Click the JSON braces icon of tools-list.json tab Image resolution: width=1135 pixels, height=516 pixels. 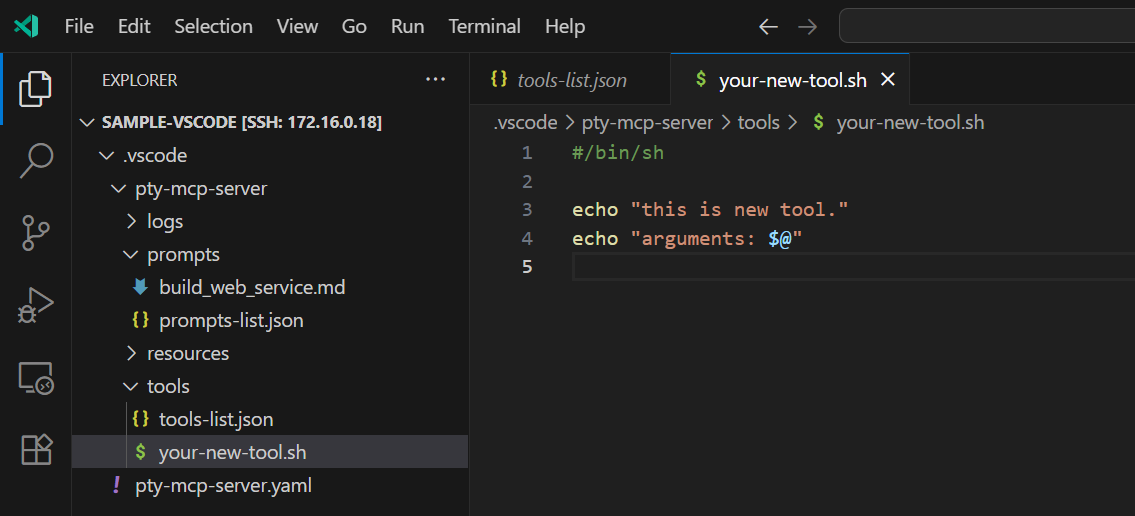pyautogui.click(x=499, y=80)
